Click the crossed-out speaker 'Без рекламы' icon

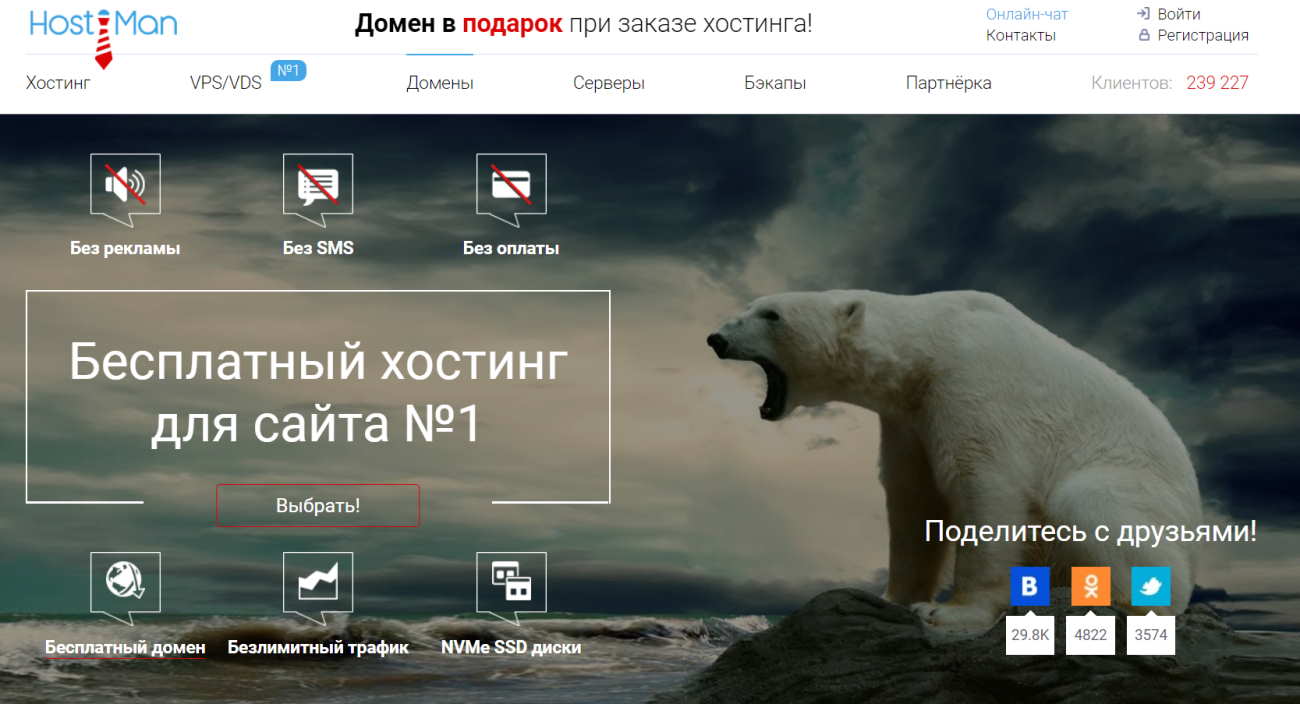click(125, 185)
